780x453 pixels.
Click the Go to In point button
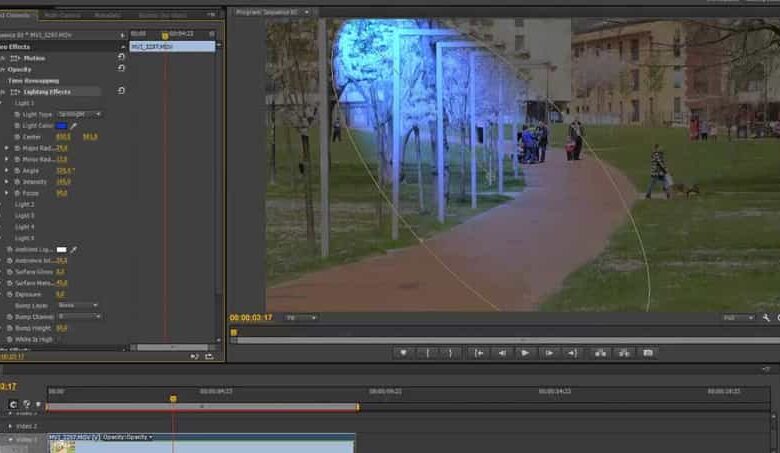pos(479,352)
